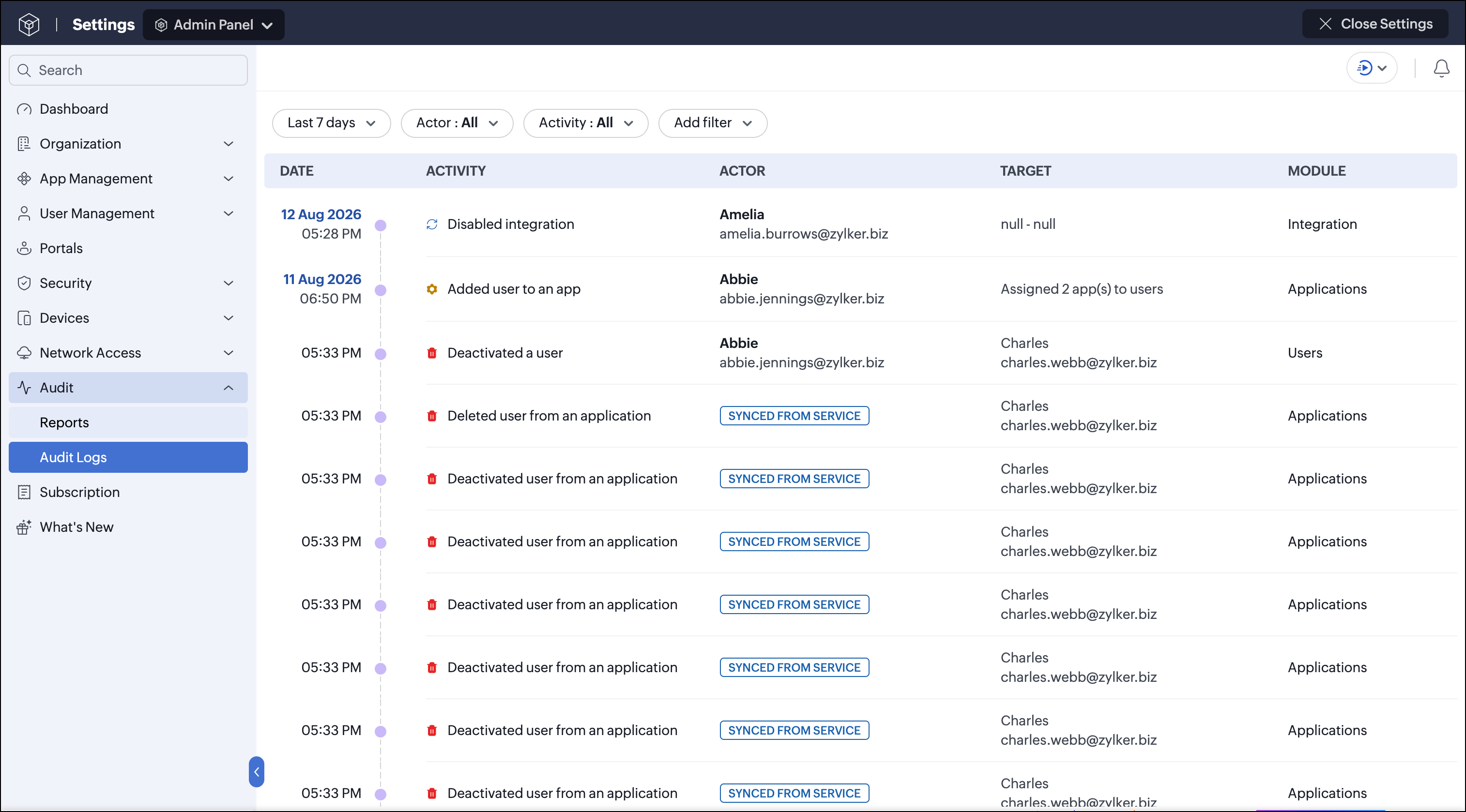Viewport: 1466px width, 812px height.
Task: Click the Portals icon
Action: coord(24,249)
